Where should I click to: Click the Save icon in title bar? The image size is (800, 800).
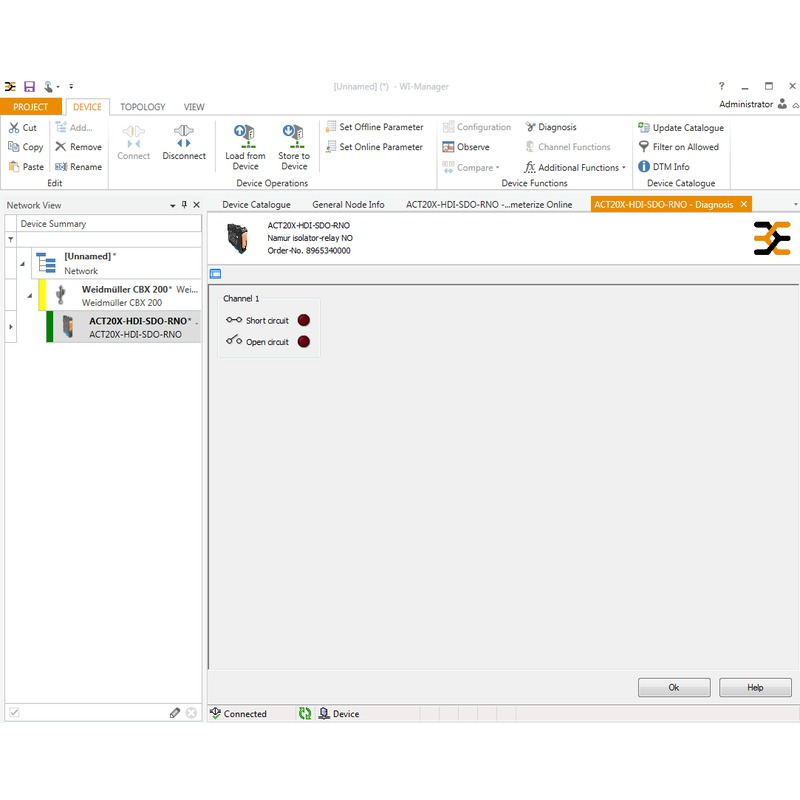coord(30,86)
